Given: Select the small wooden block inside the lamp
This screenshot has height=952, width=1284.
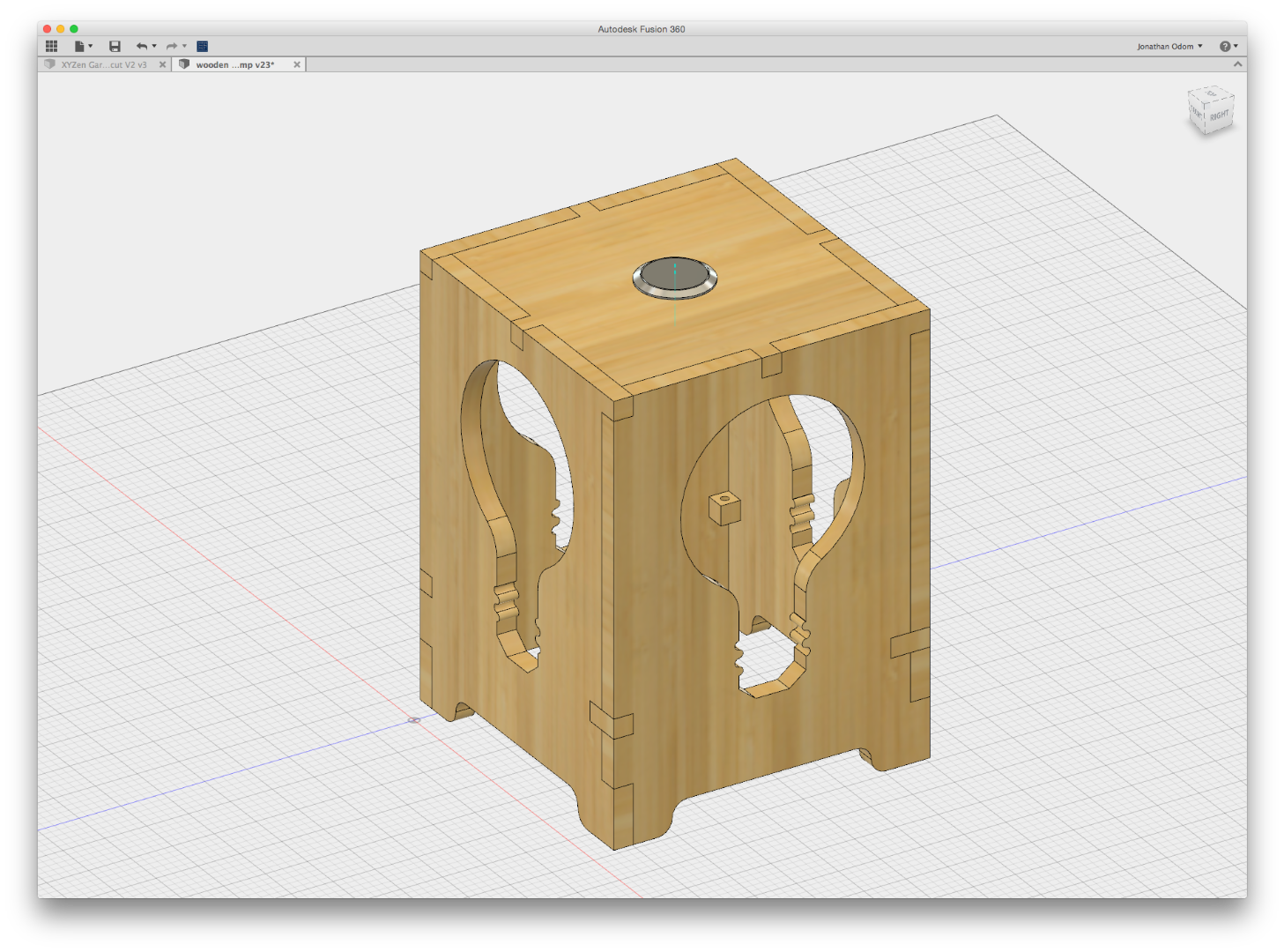Looking at the screenshot, I should pos(724,508).
